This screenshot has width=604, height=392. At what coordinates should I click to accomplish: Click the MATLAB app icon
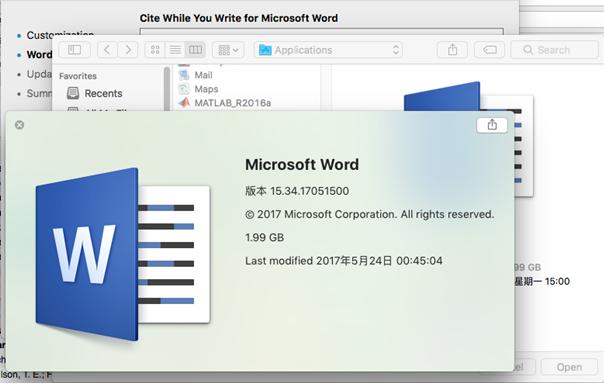[x=184, y=103]
